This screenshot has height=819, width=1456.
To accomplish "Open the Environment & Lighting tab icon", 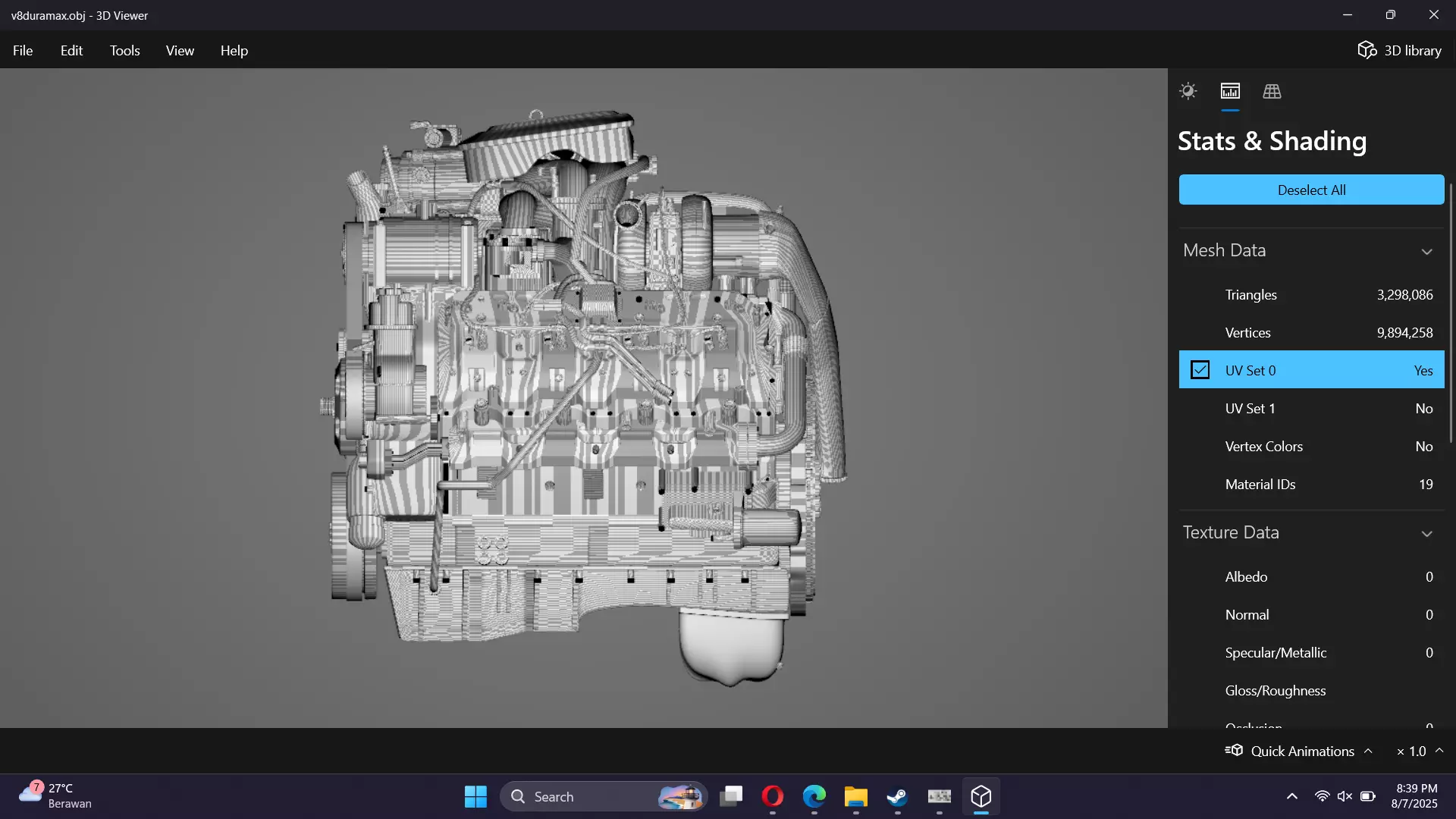I will (1188, 91).
